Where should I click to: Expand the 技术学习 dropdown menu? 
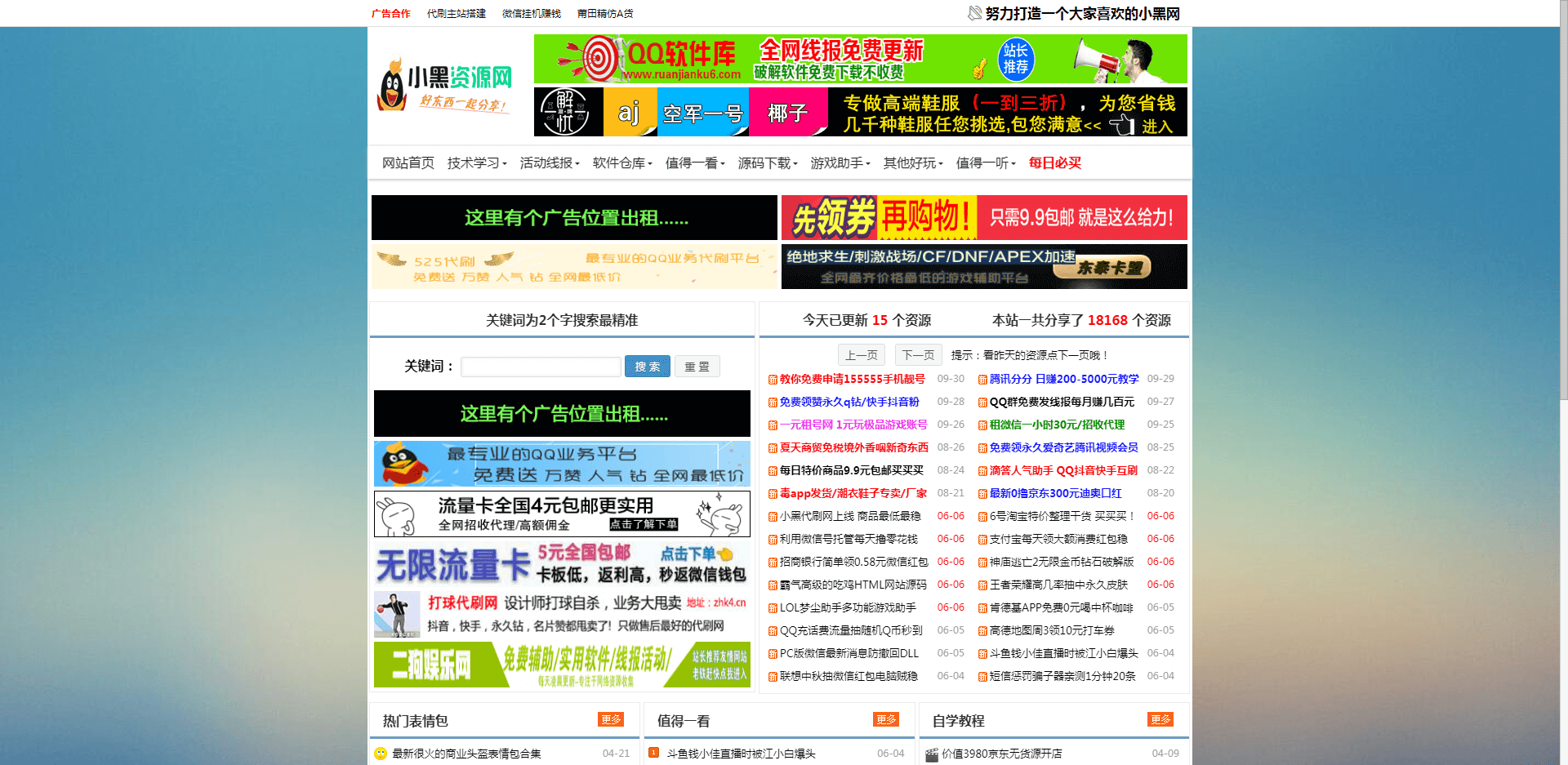click(x=474, y=162)
